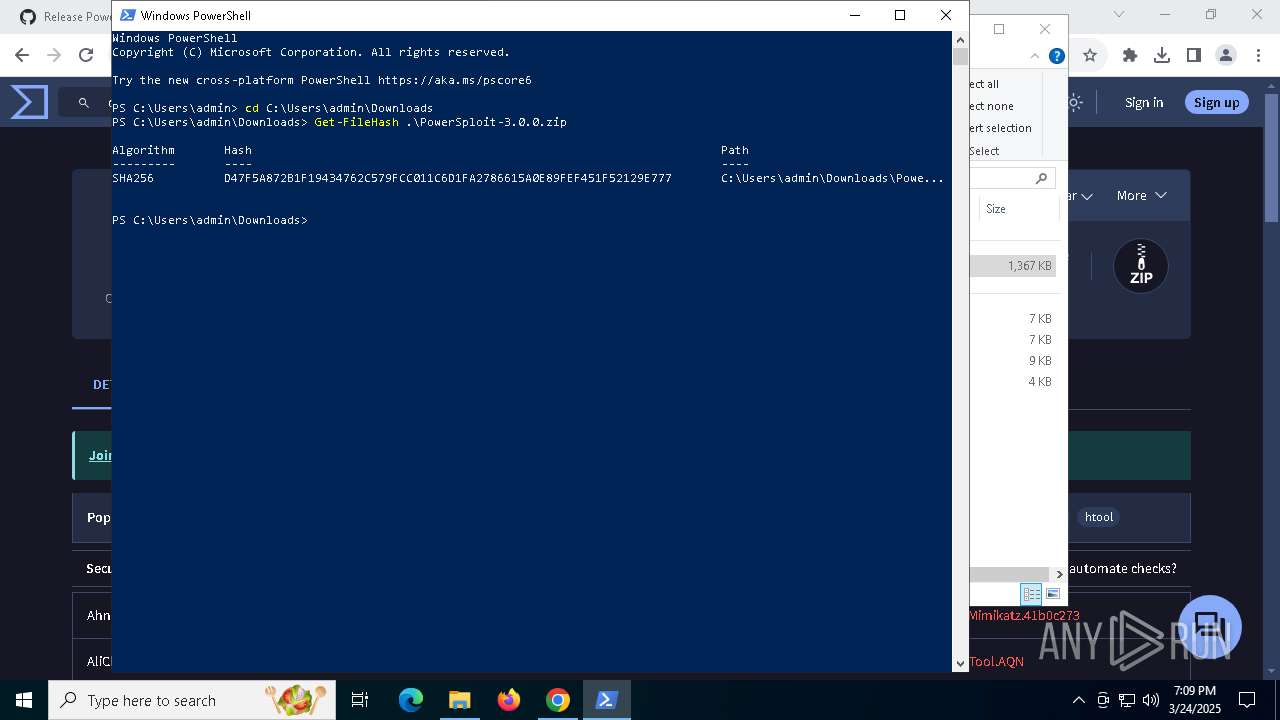This screenshot has width=1280, height=720.
Task: Click the Sign up button
Action: coord(1216,102)
